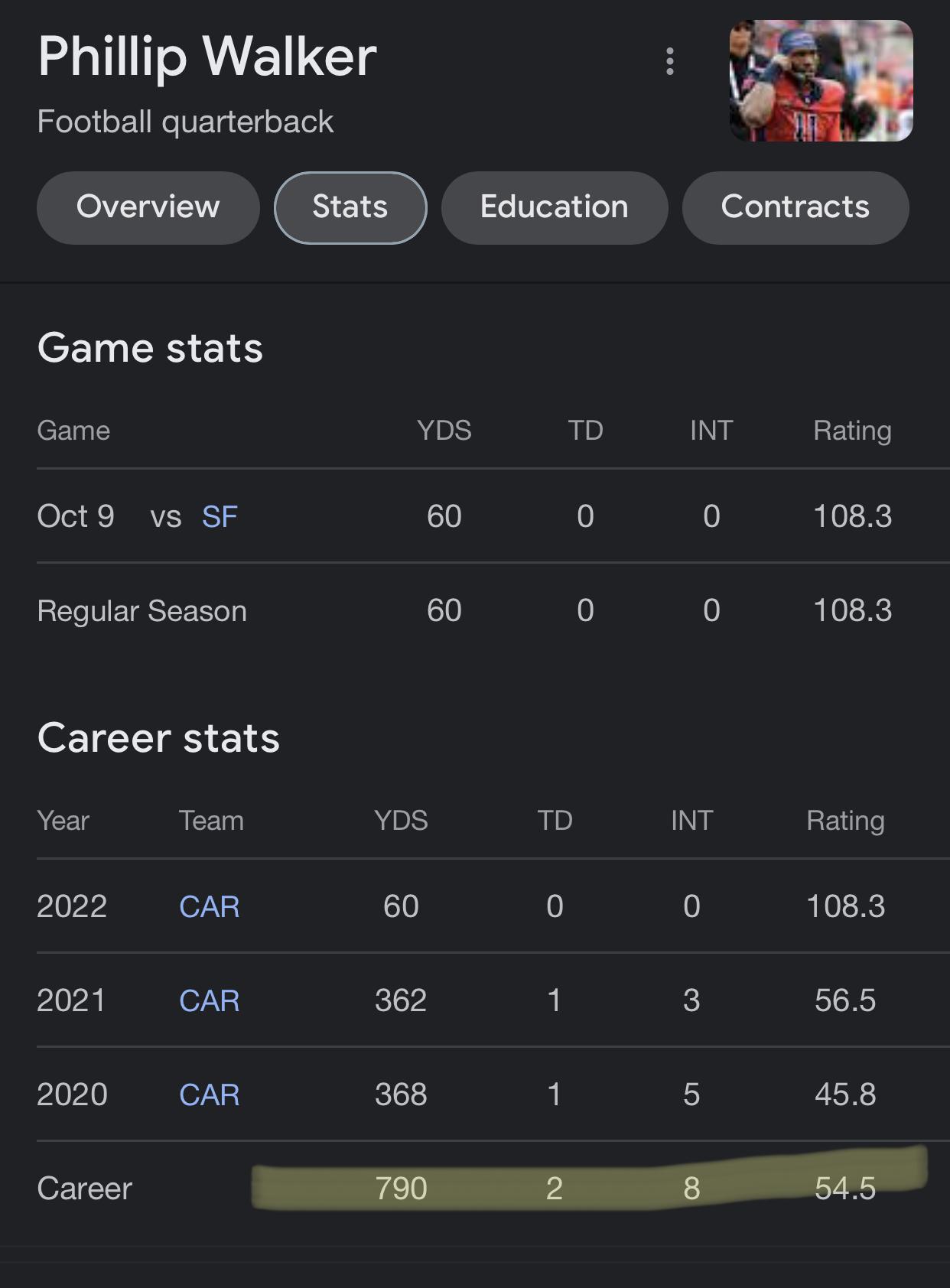Switch to the Overview tab
Viewport: 950px width, 1288px height.
click(x=148, y=207)
